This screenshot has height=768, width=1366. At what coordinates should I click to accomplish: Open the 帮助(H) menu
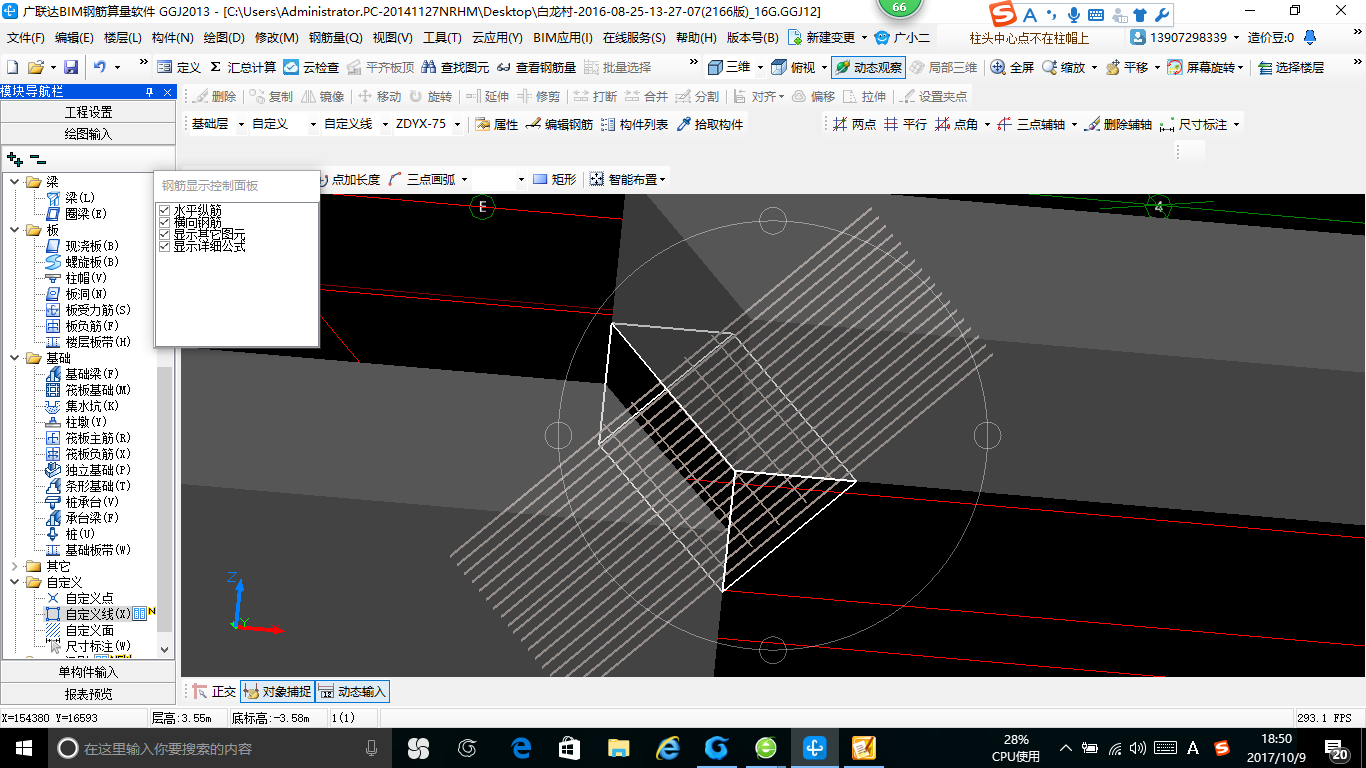point(696,38)
